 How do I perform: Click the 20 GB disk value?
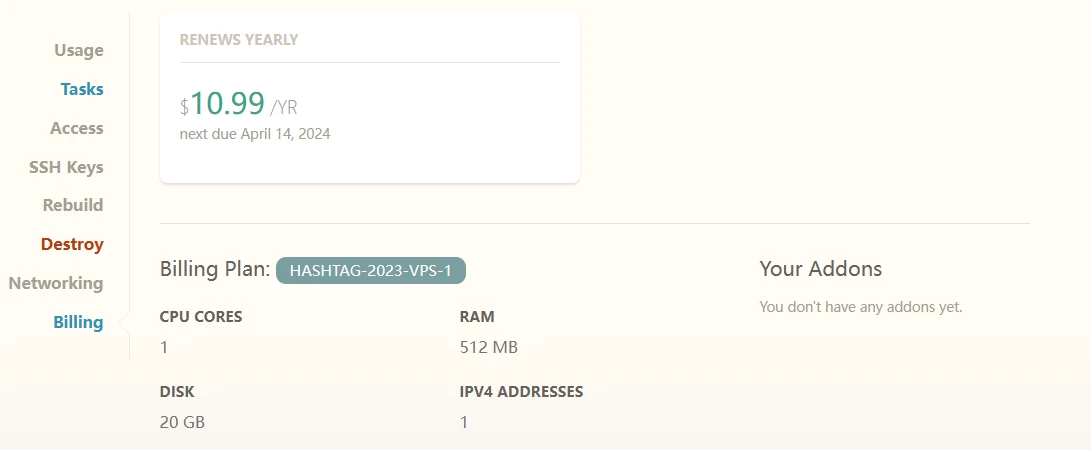182,422
